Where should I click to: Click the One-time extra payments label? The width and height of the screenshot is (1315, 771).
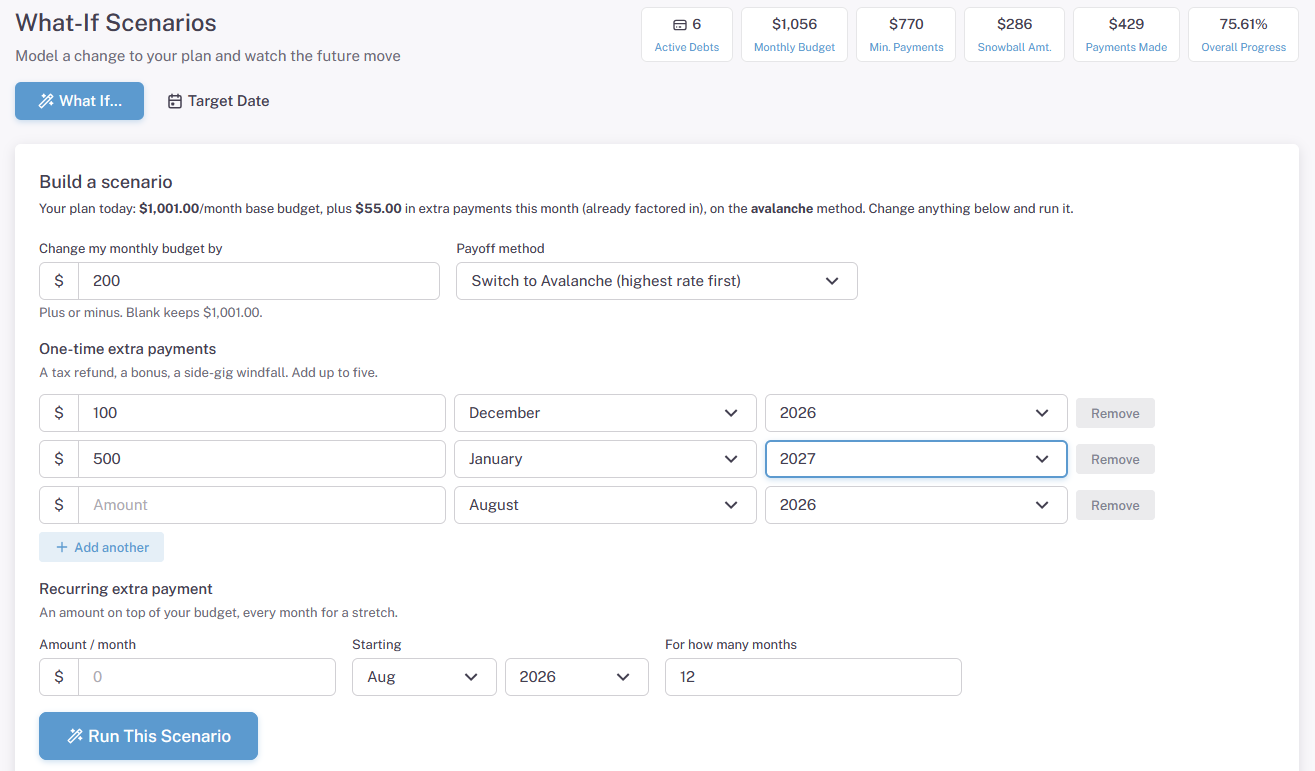(x=128, y=349)
